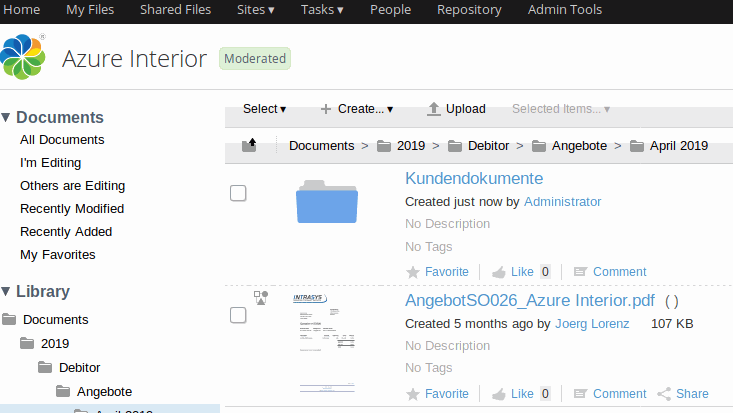Open the Kundendokumente folder link
Screen dimensions: 733x413
474,178
